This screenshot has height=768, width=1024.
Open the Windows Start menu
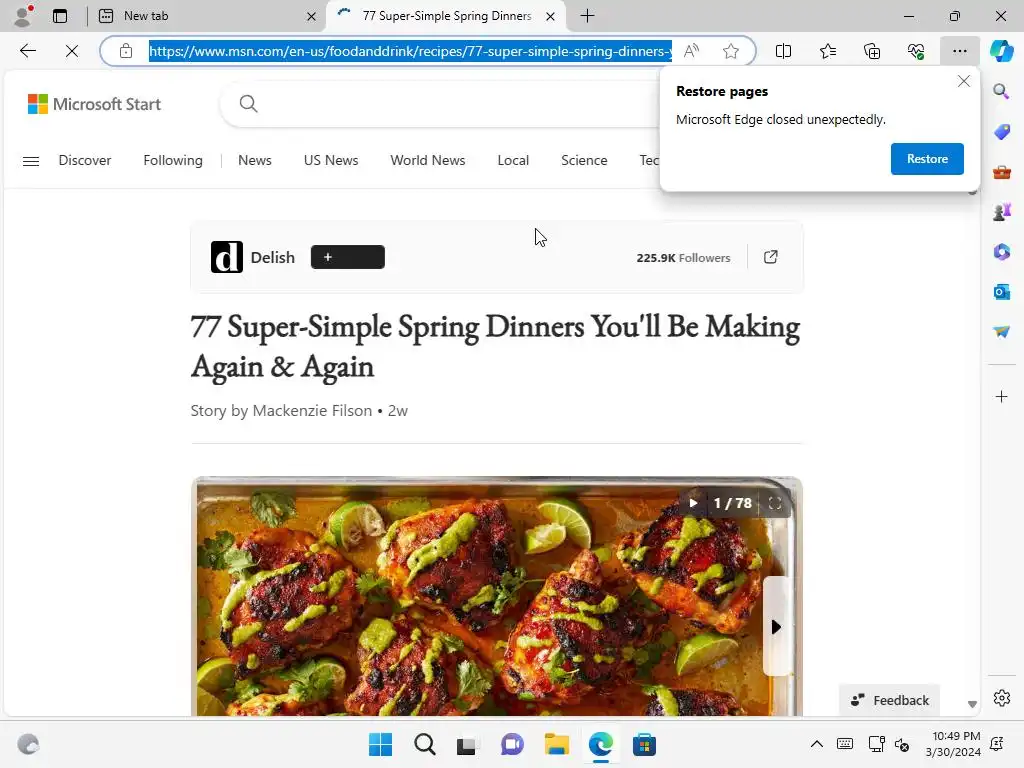pyautogui.click(x=381, y=744)
